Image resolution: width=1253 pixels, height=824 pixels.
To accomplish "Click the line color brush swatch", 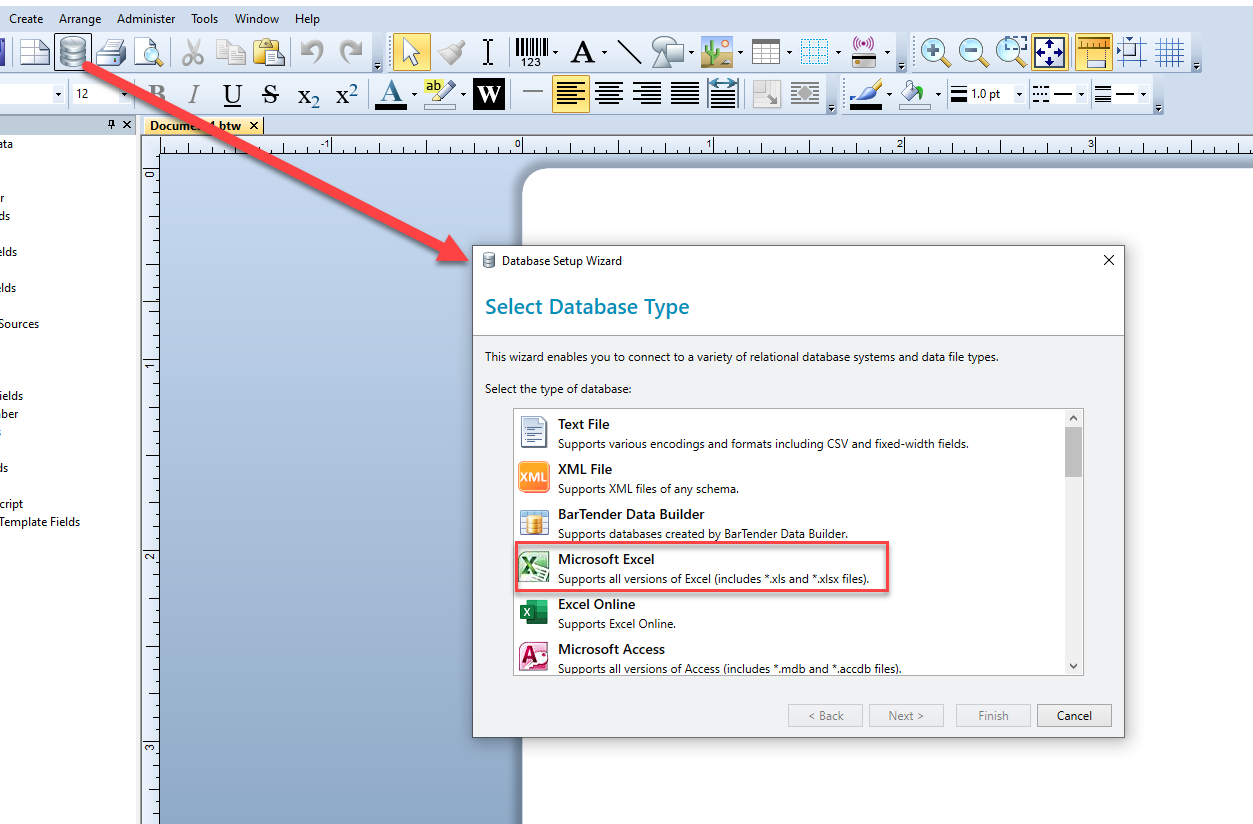I will point(865,94).
